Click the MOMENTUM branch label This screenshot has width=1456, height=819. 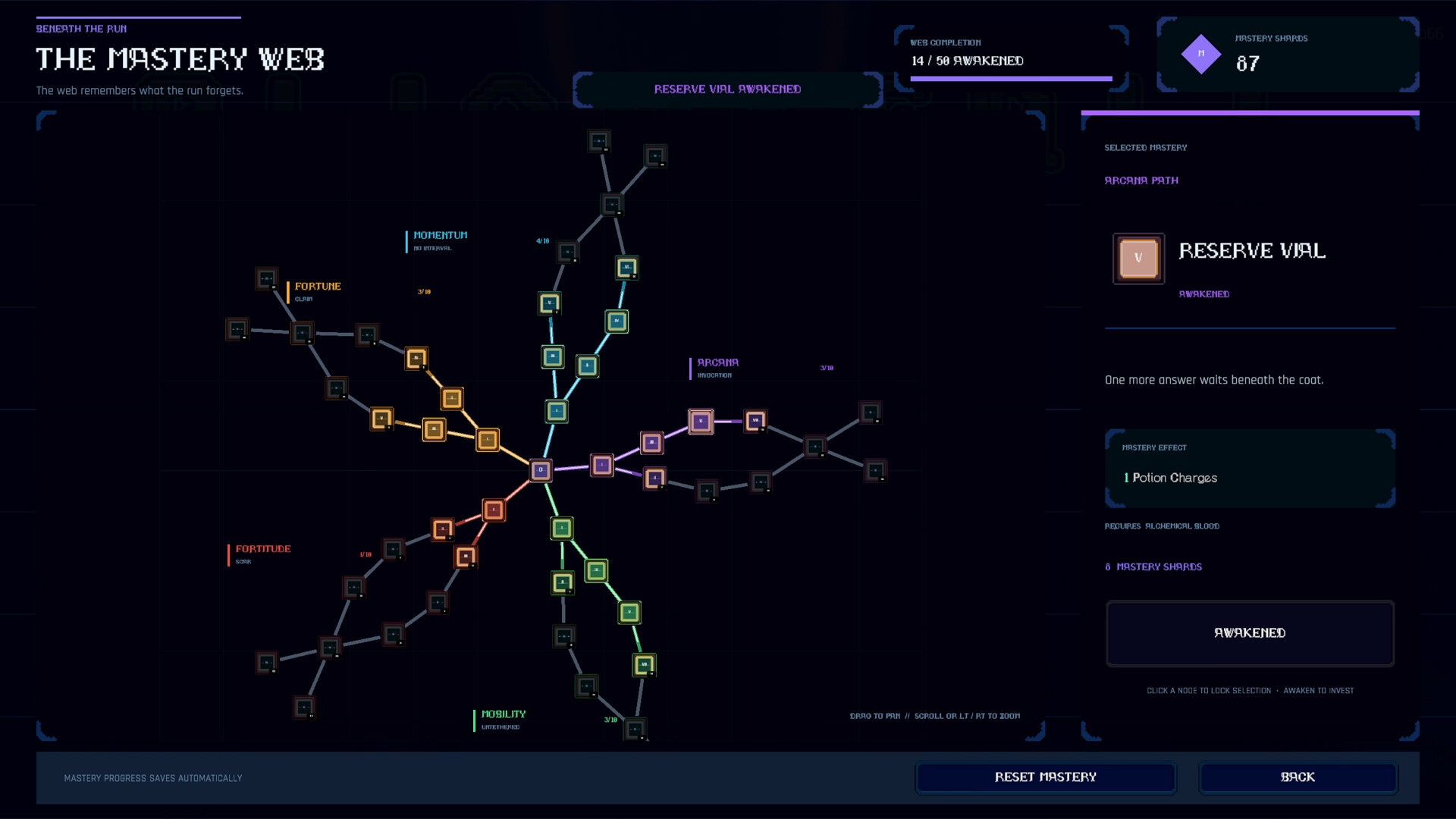click(441, 236)
